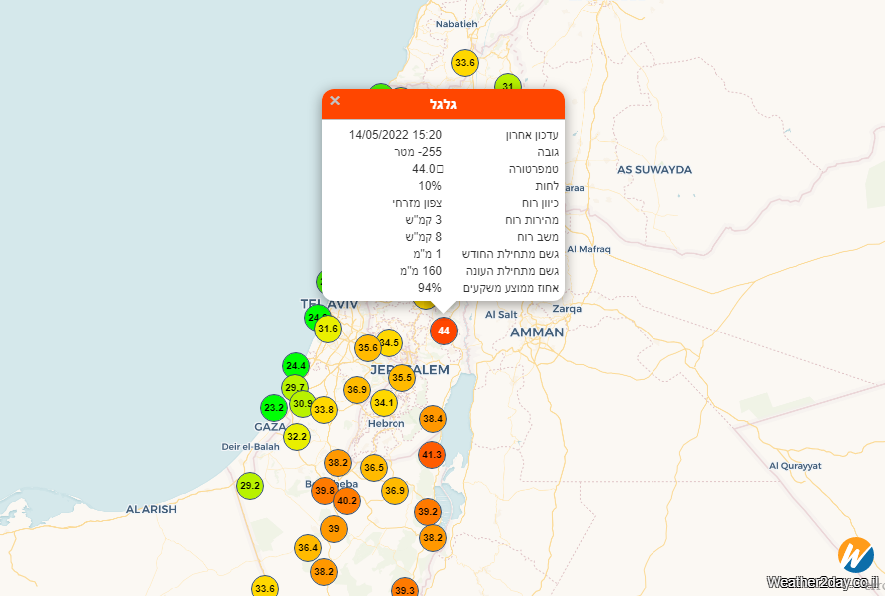Select the 36.4 temperature marker
Viewport: 885px width, 596px height.
[308, 547]
